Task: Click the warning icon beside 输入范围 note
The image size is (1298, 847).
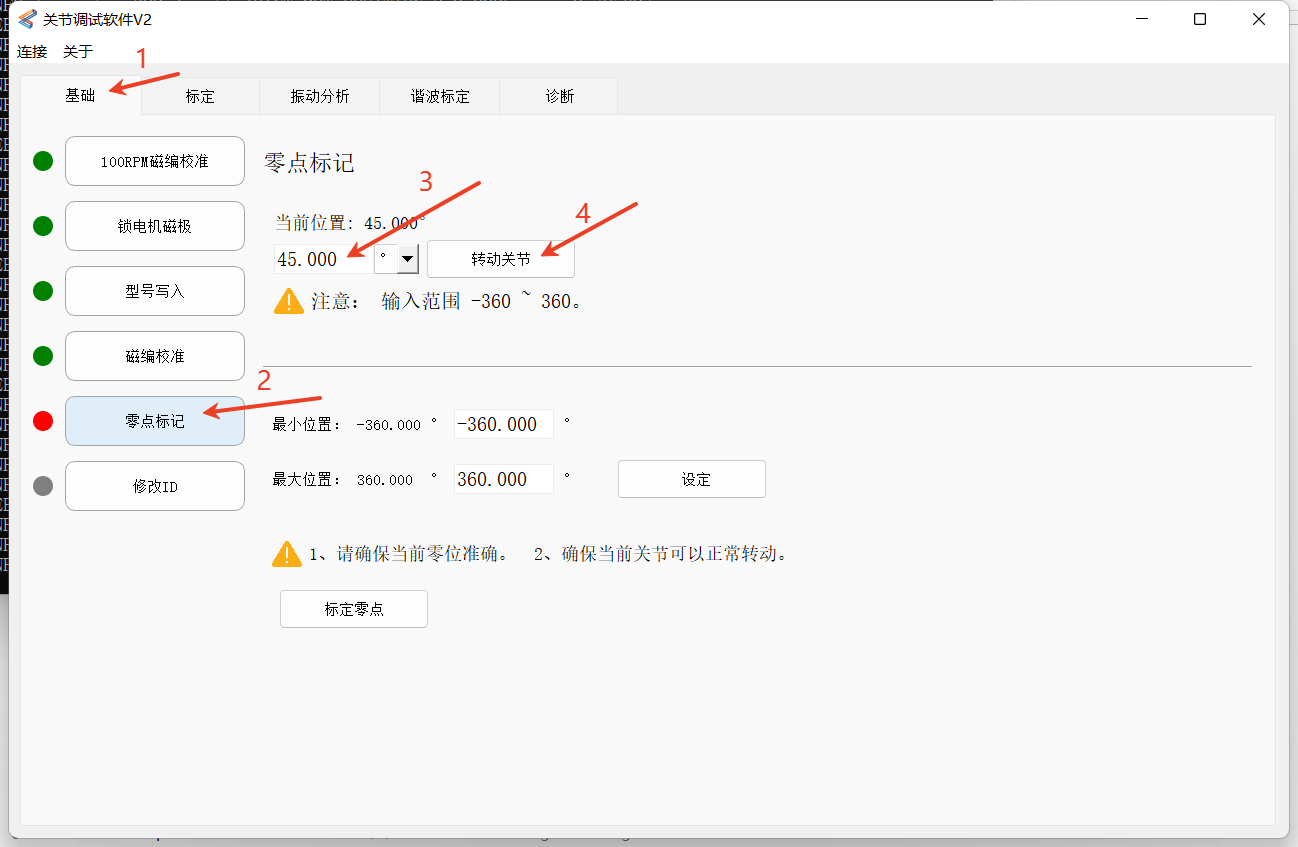Action: (289, 301)
